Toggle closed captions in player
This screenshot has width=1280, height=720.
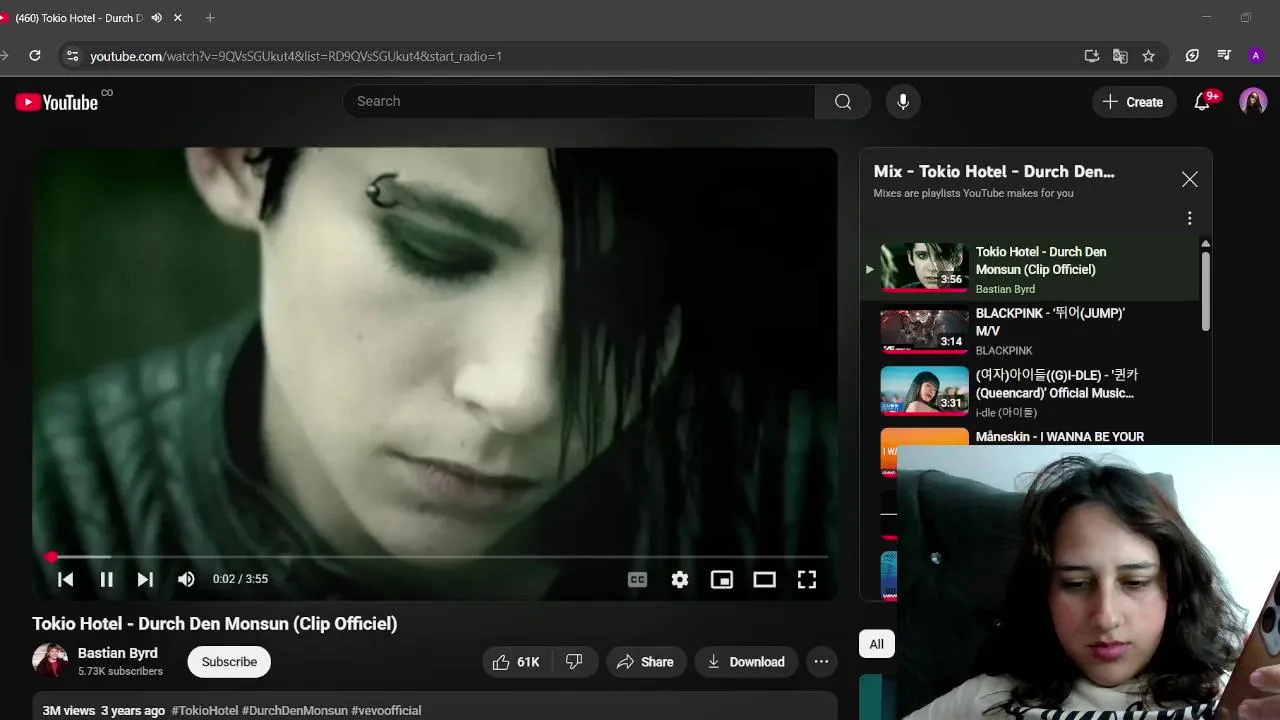(x=637, y=579)
